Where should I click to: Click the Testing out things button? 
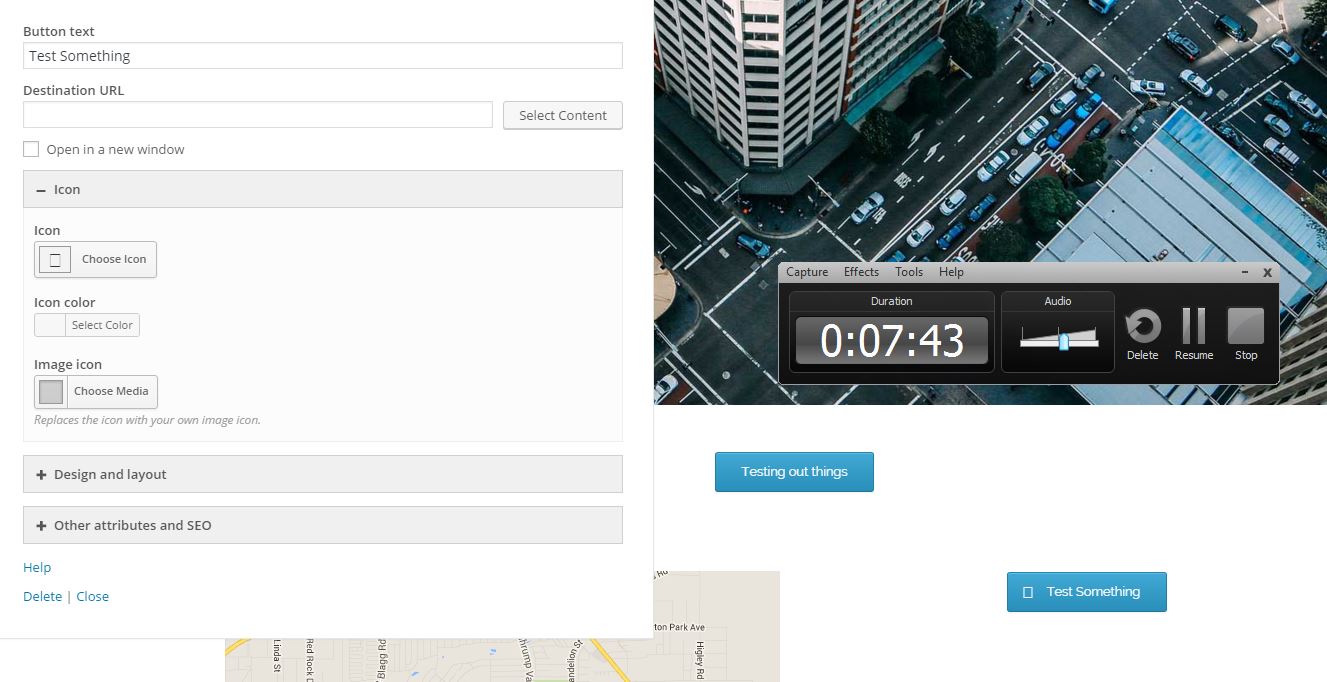point(794,472)
